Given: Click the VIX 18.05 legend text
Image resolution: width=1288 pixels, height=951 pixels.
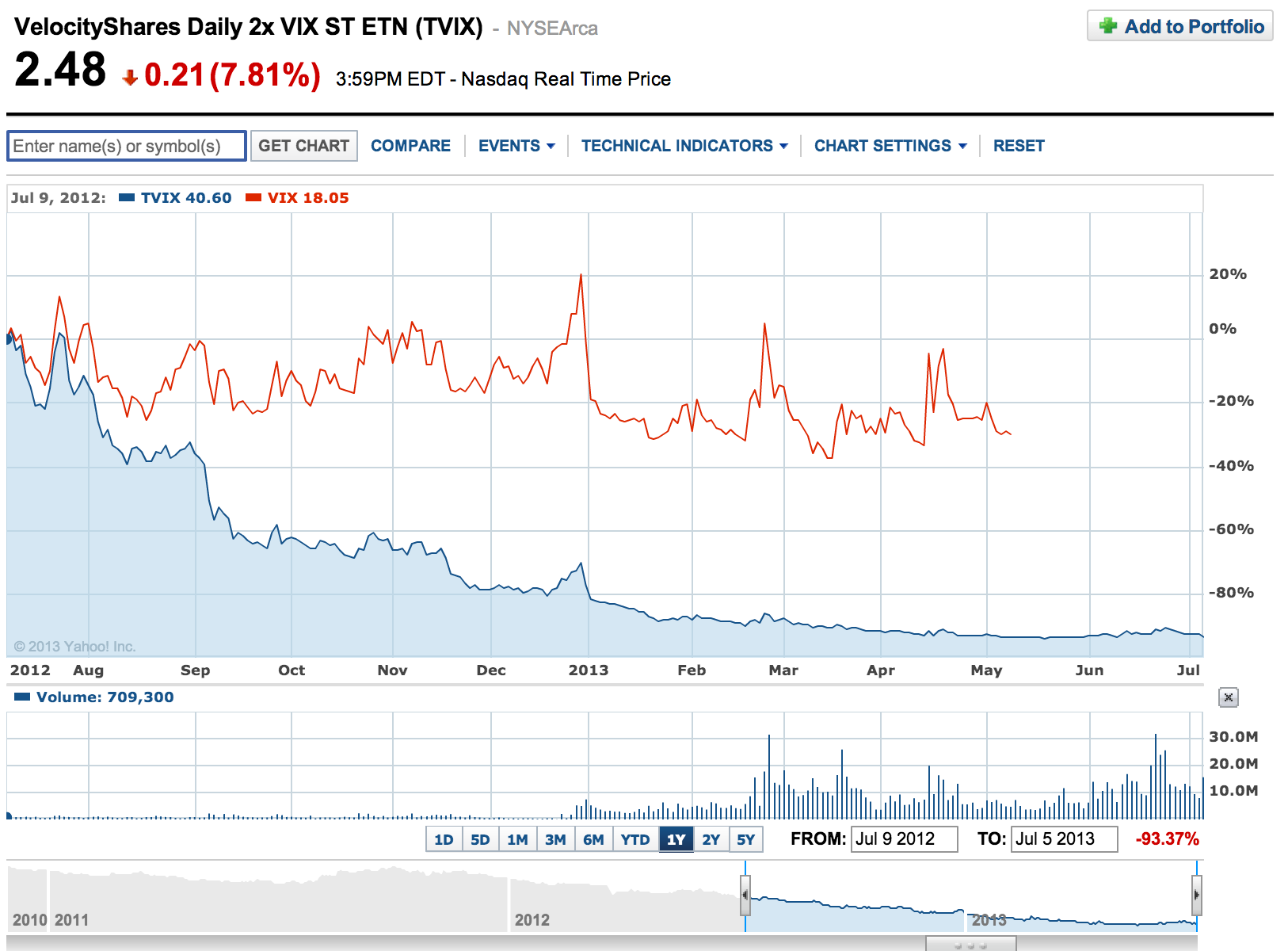Looking at the screenshot, I should pyautogui.click(x=308, y=198).
